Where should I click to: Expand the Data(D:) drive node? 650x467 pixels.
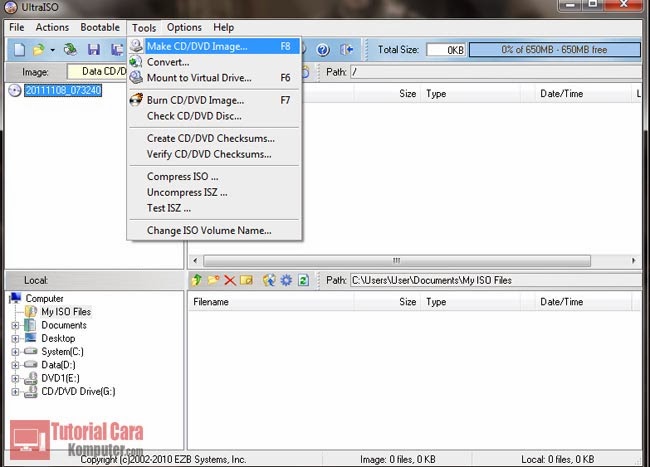pos(15,365)
